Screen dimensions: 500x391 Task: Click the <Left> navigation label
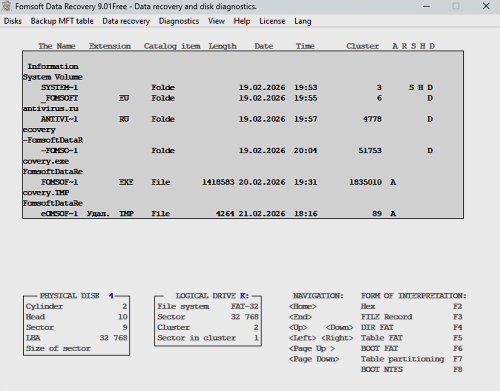click(x=303, y=338)
